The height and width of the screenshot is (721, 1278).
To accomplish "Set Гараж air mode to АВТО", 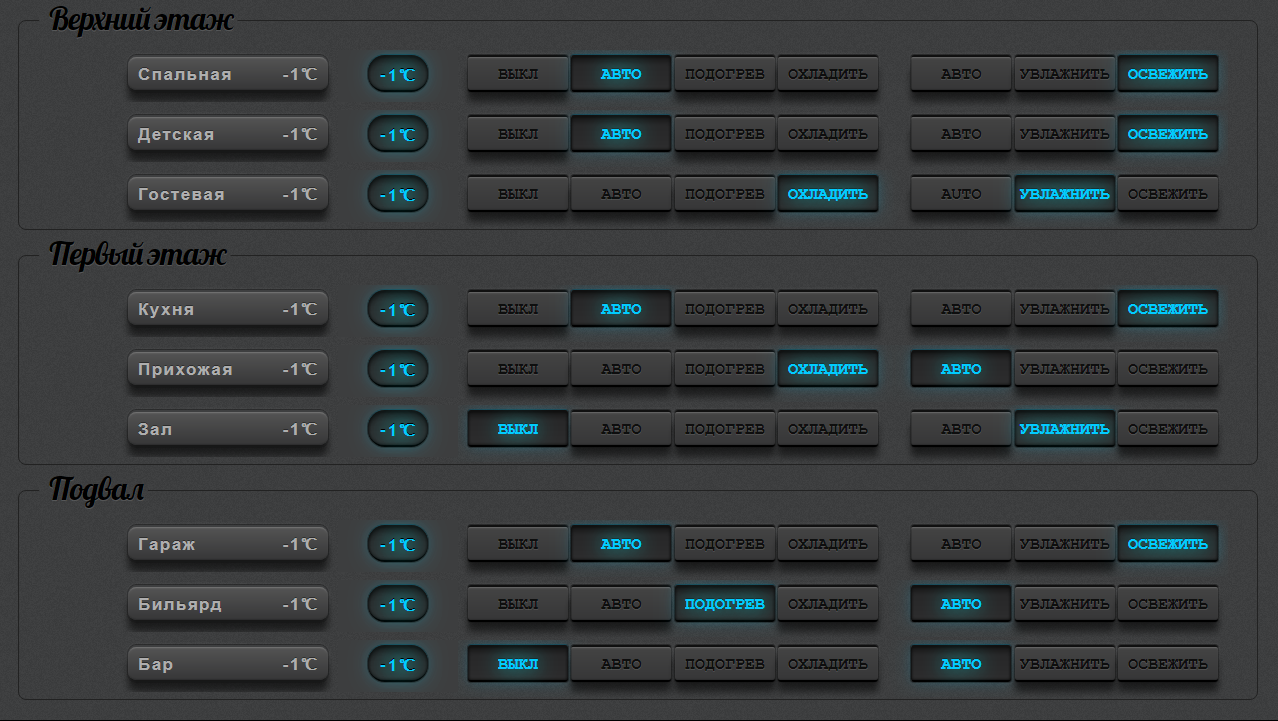I will tap(961, 544).
